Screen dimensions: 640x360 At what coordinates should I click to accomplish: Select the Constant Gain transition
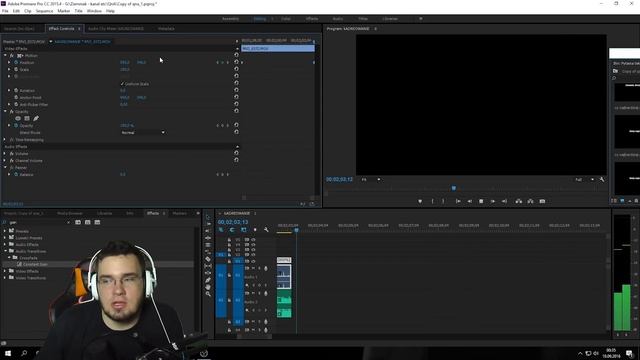35,264
